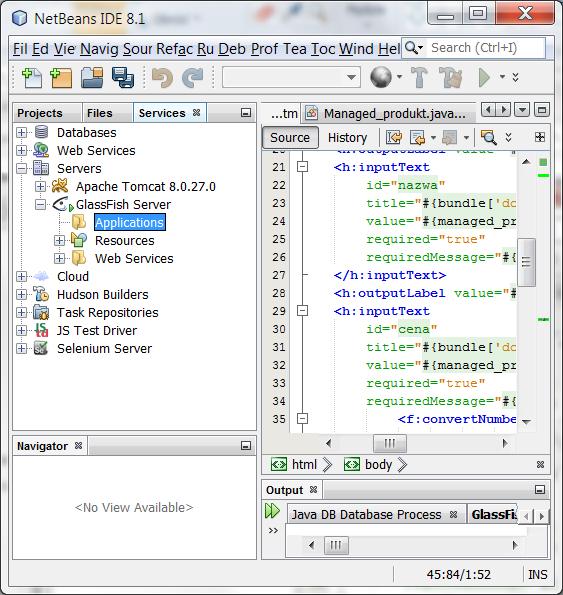Expand the Apache Tomcat node
The width and height of the screenshot is (563, 595).
tap(40, 186)
